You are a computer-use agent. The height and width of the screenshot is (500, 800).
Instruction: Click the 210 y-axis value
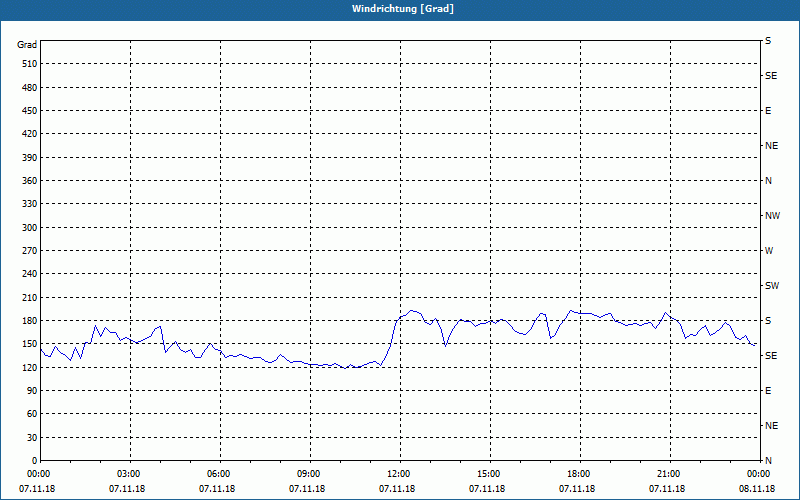pyautogui.click(x=30, y=297)
